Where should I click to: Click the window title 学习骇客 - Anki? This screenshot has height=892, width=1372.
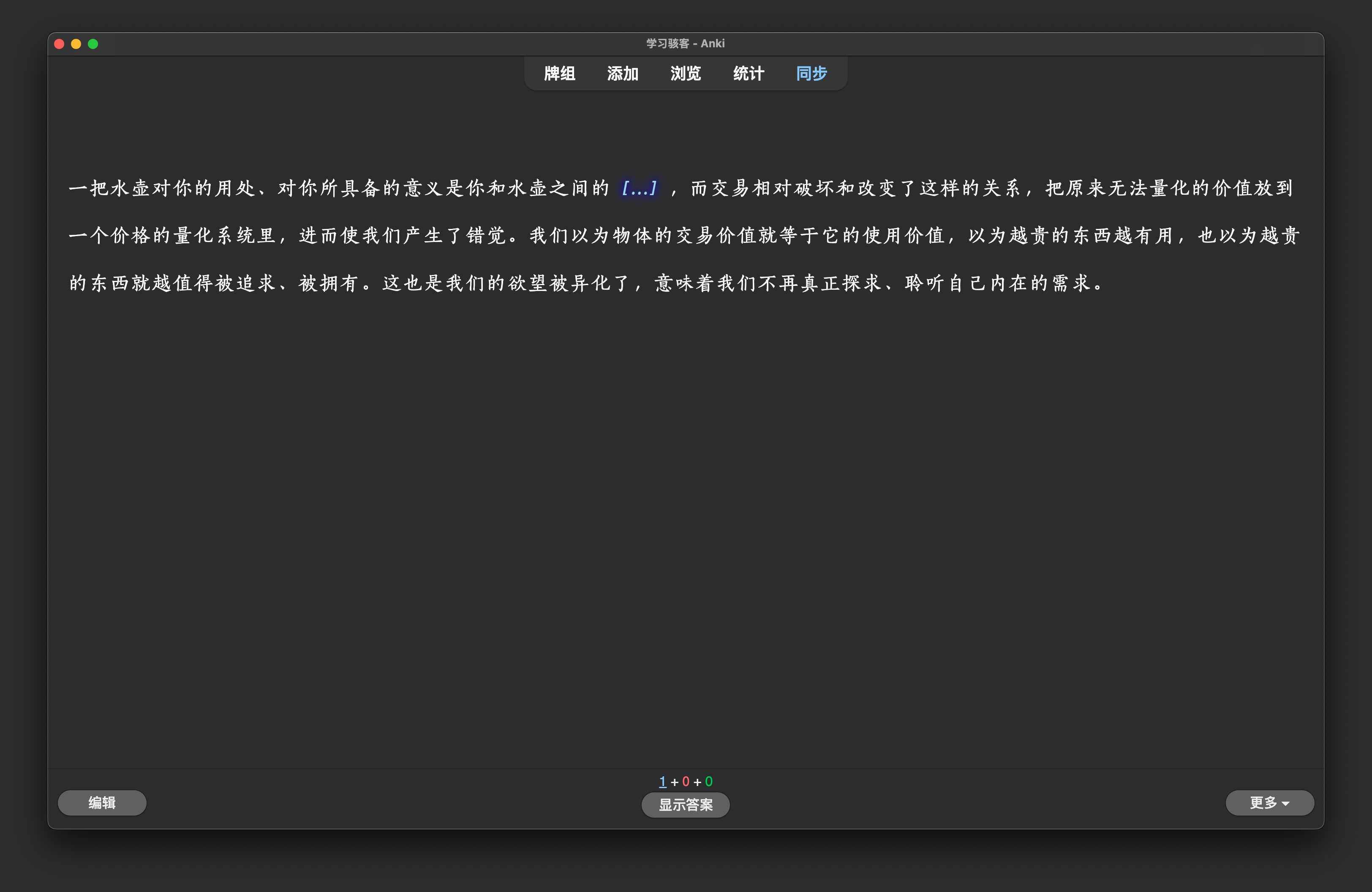[x=685, y=44]
